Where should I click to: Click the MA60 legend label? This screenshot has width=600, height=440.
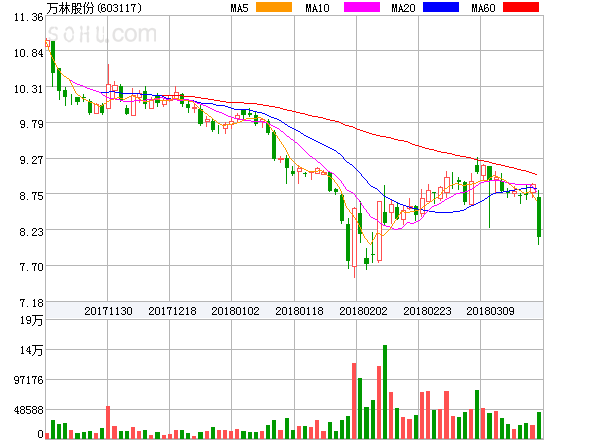[x=483, y=8]
